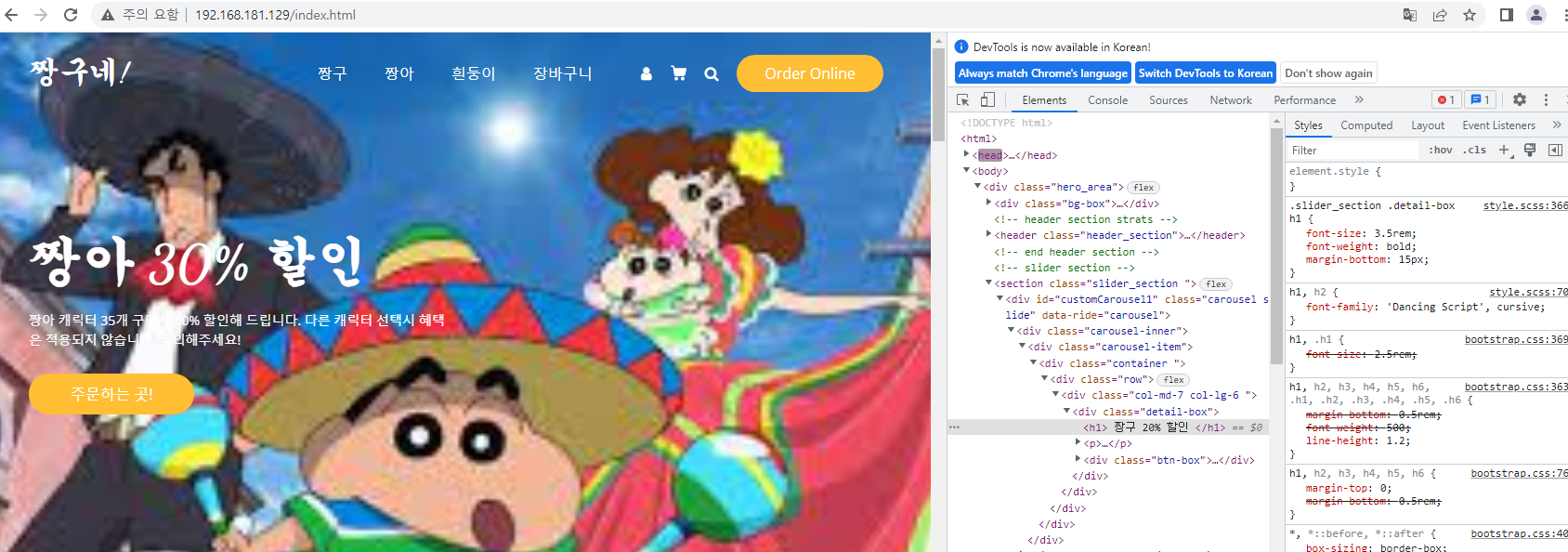
Task: Open the 짱아 navigation link
Action: (x=399, y=73)
